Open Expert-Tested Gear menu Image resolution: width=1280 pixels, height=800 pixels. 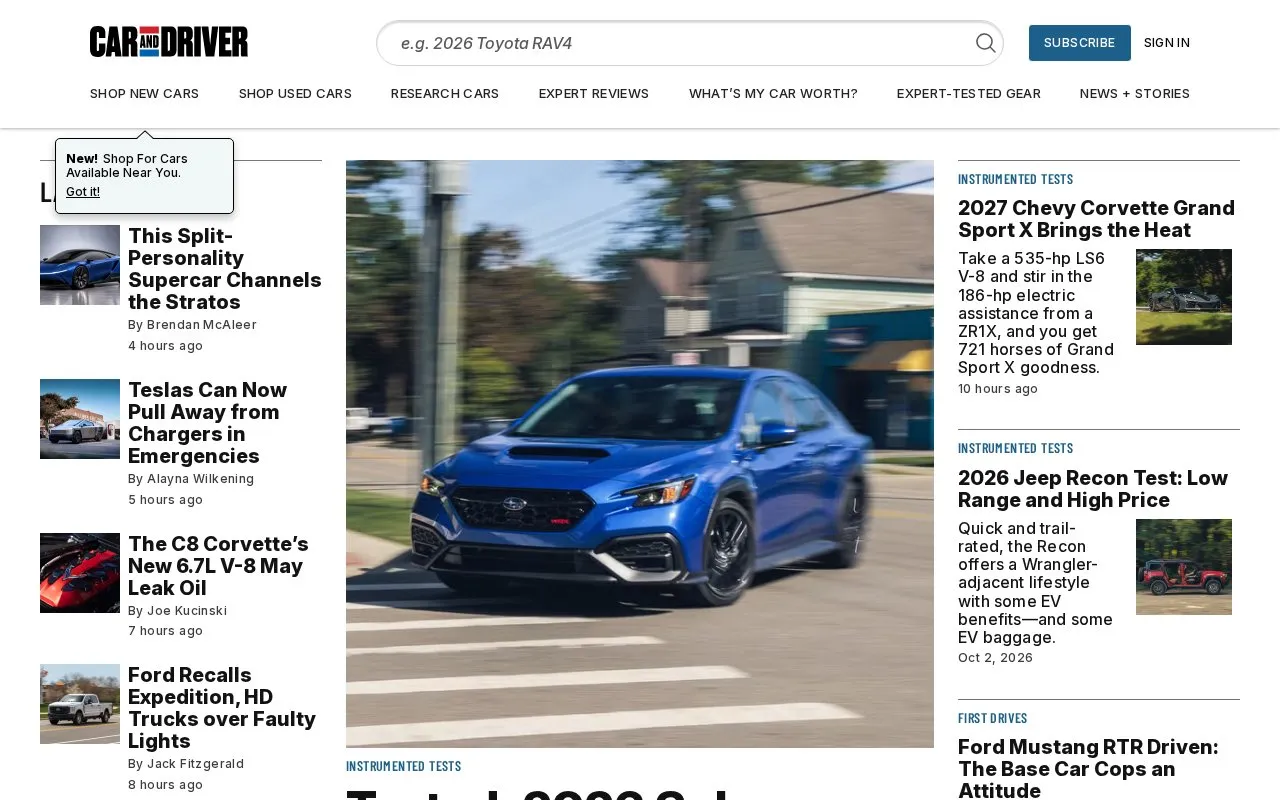[x=969, y=94]
